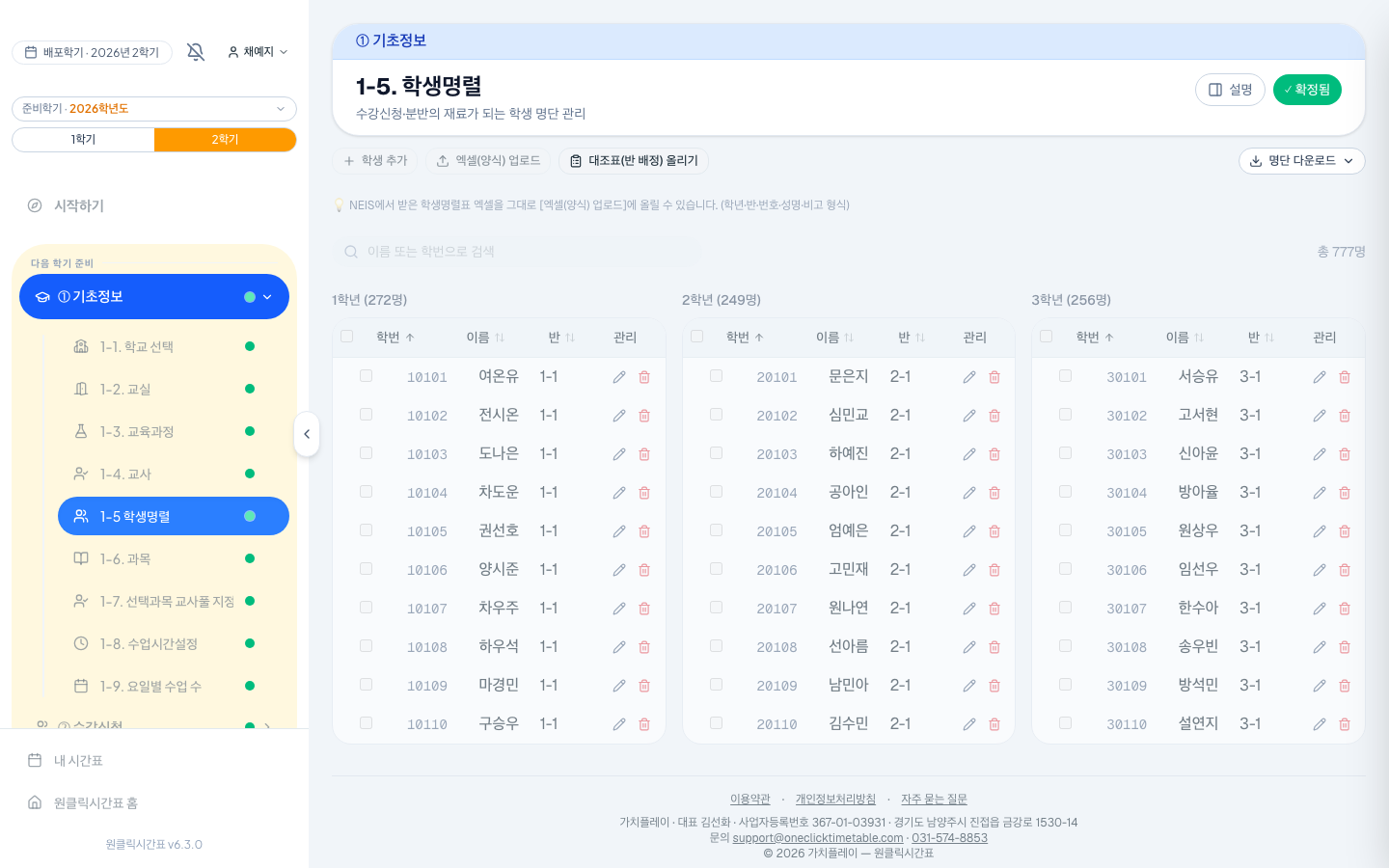Image resolution: width=1389 pixels, height=868 pixels.
Task: Switch to the 1학기 tab
Action: click(x=83, y=140)
